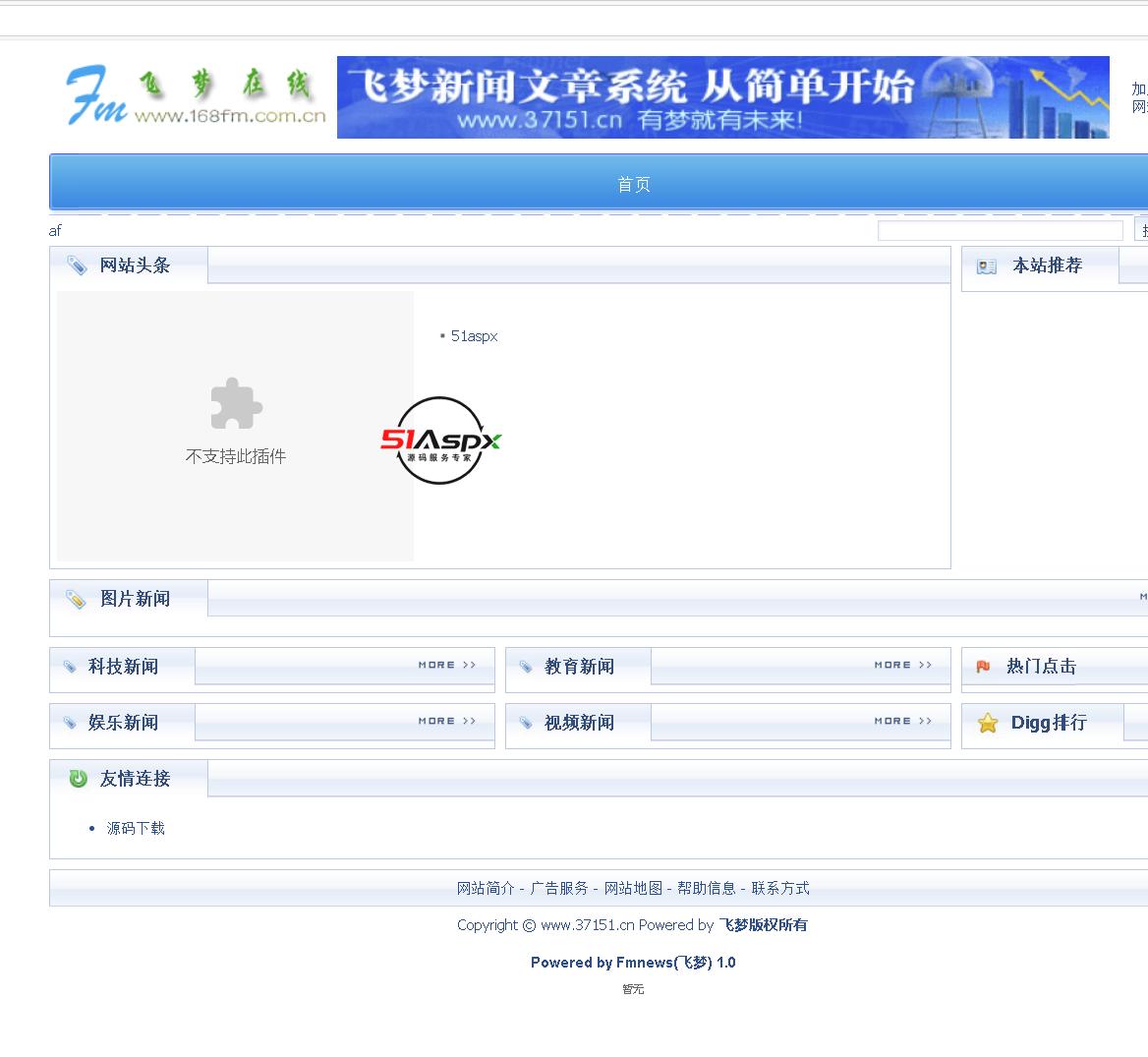Screen dimensions: 1148x1057
Task: Open MORE for 视频新闻
Action: 903,722
